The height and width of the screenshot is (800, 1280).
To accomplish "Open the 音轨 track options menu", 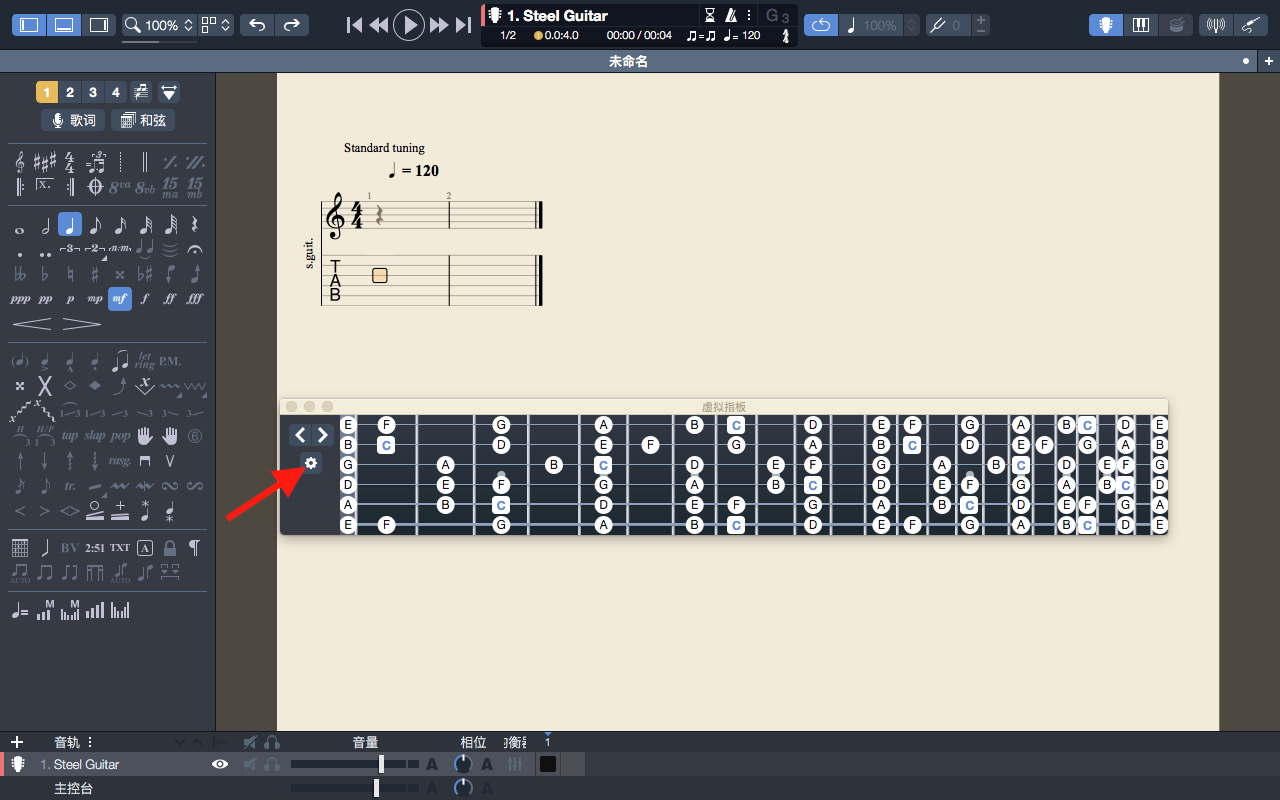I will click(90, 742).
